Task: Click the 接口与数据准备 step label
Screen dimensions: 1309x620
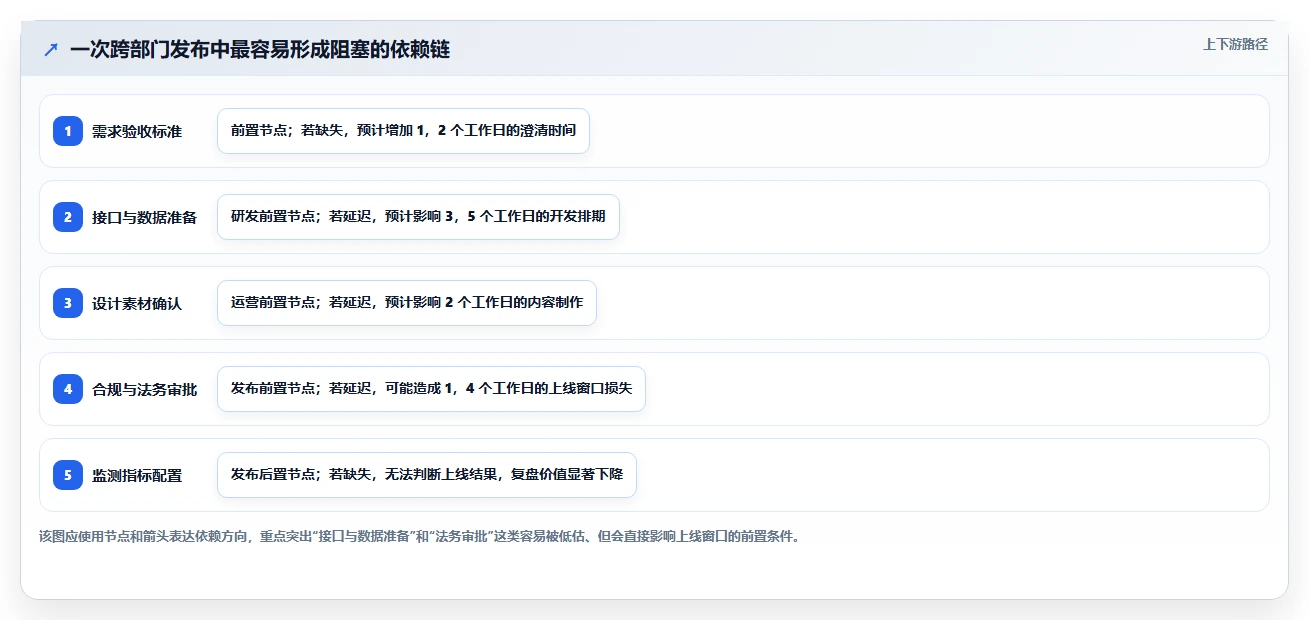Action: 145,217
